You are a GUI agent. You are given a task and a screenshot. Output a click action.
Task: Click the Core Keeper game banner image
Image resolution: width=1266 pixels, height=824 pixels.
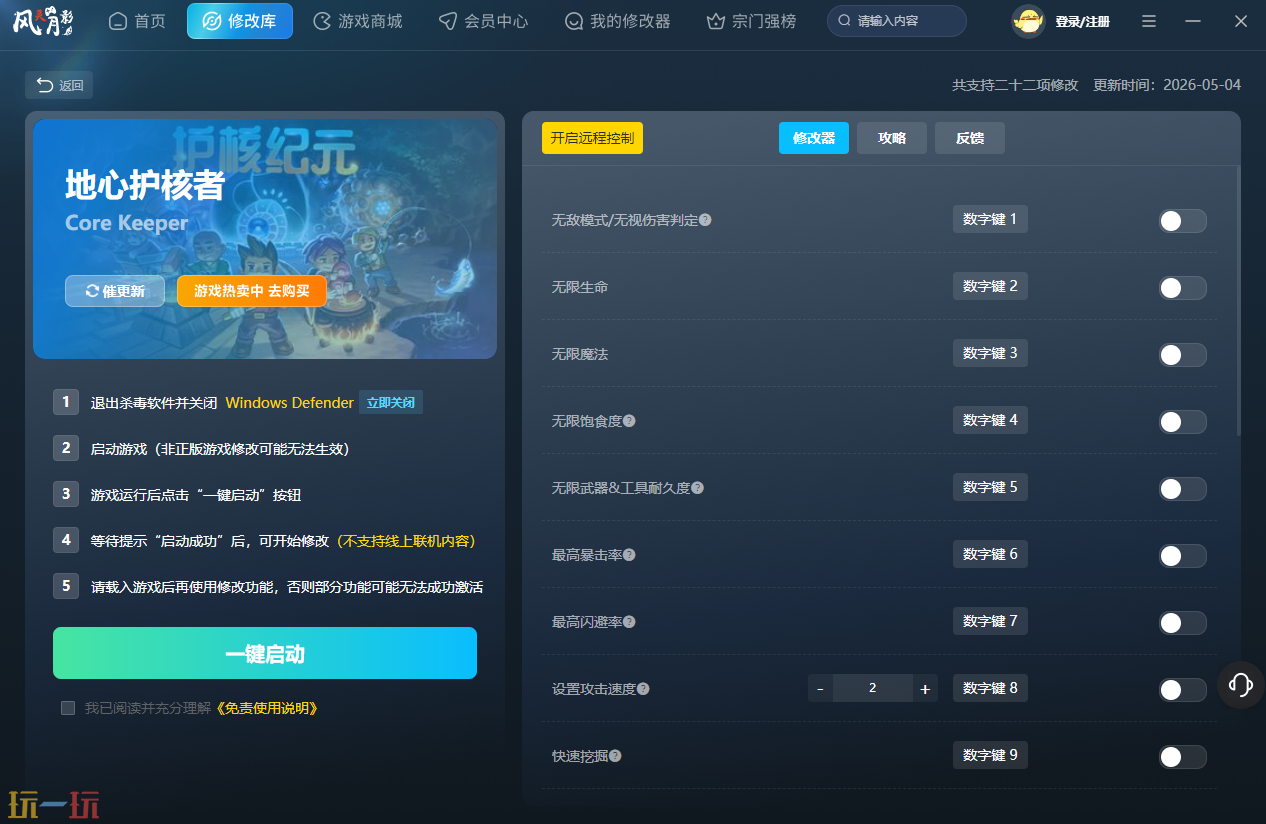265,239
